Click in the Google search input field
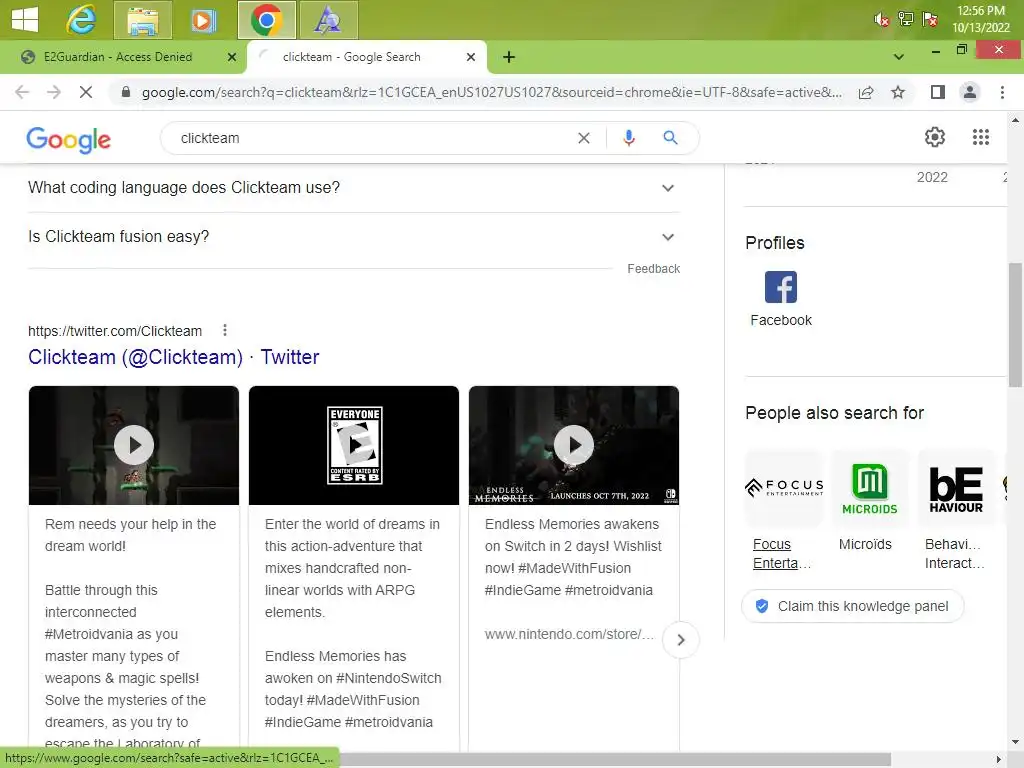The width and height of the screenshot is (1024, 768). tap(373, 138)
